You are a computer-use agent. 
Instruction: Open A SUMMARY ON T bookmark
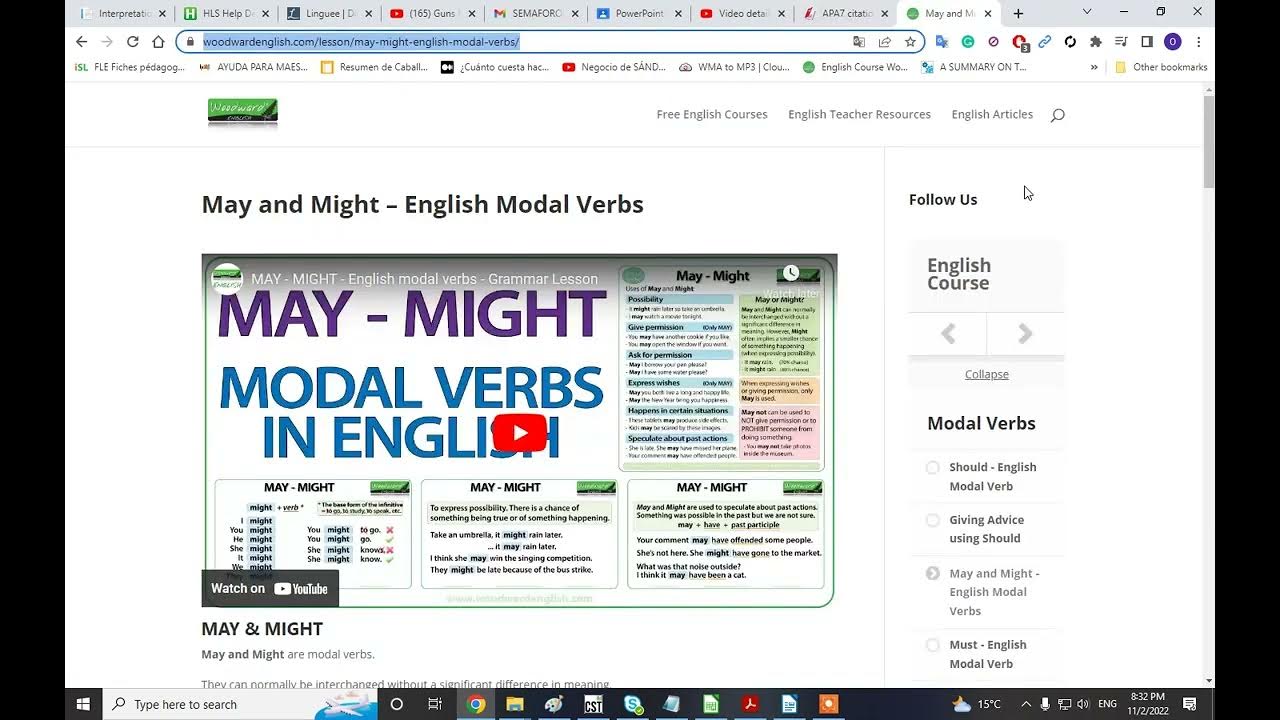pos(973,67)
